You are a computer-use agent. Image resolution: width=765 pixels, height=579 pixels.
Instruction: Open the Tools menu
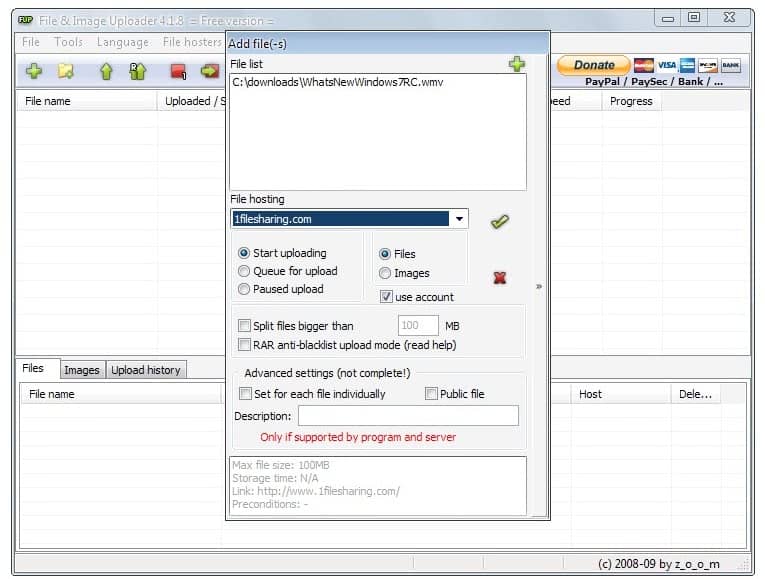(68, 42)
